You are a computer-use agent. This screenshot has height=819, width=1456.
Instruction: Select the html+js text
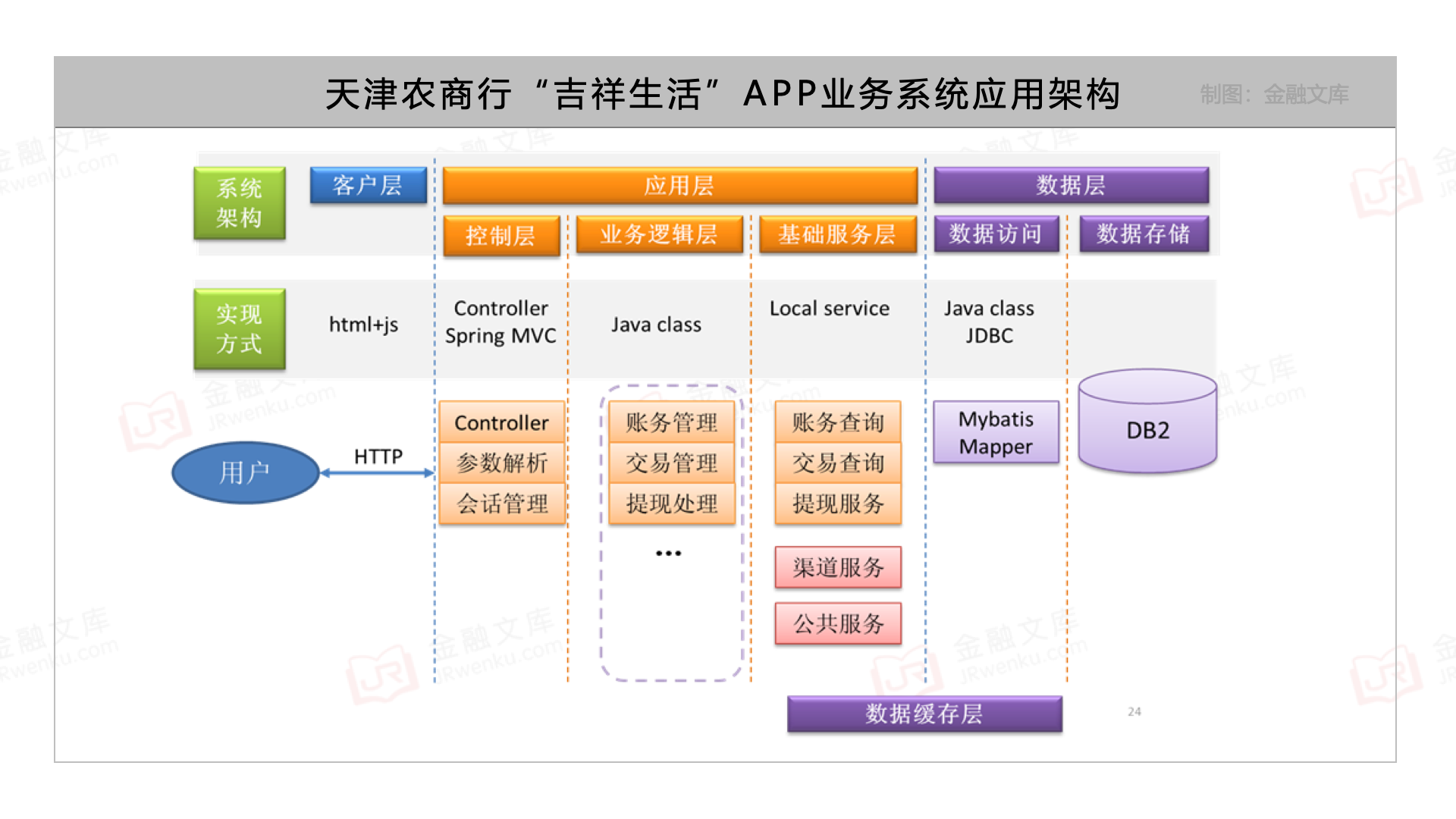363,325
